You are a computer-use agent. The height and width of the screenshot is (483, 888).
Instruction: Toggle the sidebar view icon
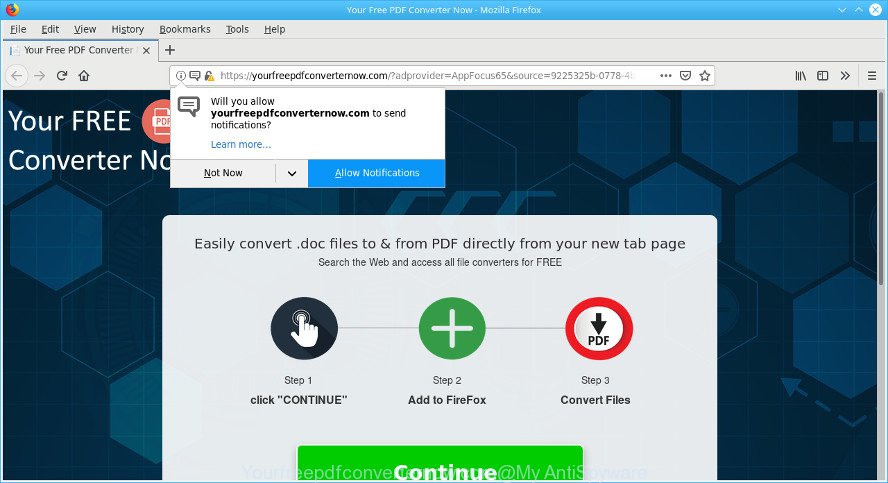[x=823, y=75]
